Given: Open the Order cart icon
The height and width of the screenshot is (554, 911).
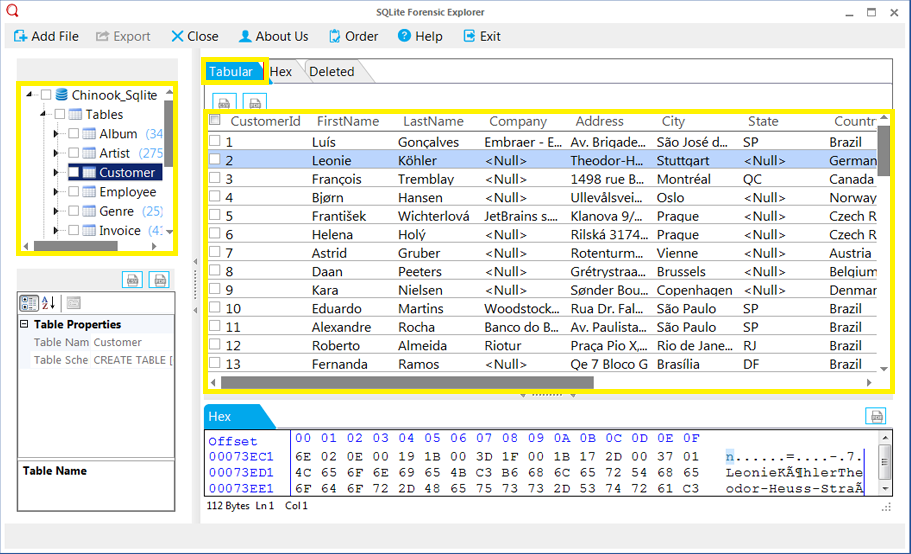Looking at the screenshot, I should click(335, 36).
